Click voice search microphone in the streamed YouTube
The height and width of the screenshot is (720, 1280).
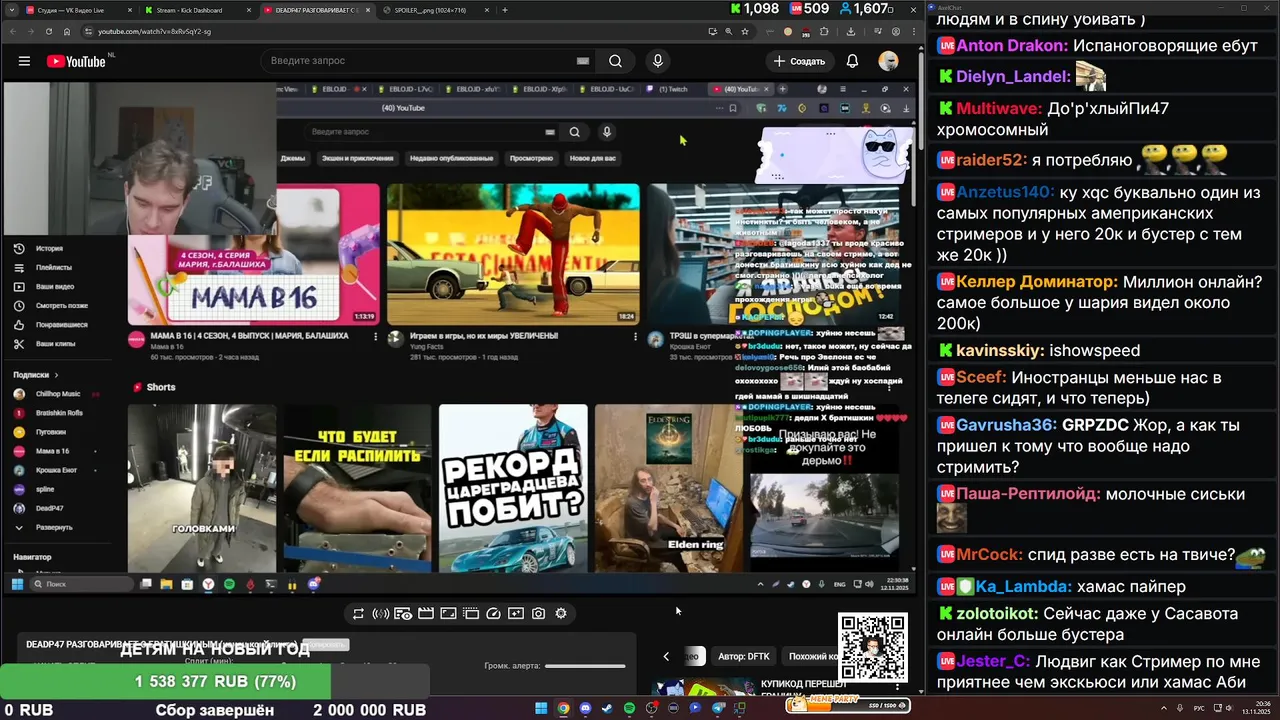[606, 132]
